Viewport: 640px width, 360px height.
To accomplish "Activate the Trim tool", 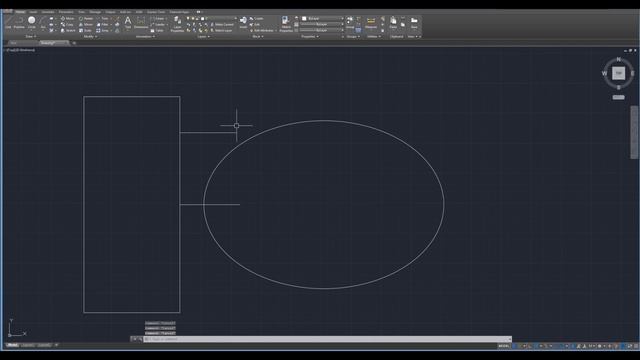I will (102, 19).
